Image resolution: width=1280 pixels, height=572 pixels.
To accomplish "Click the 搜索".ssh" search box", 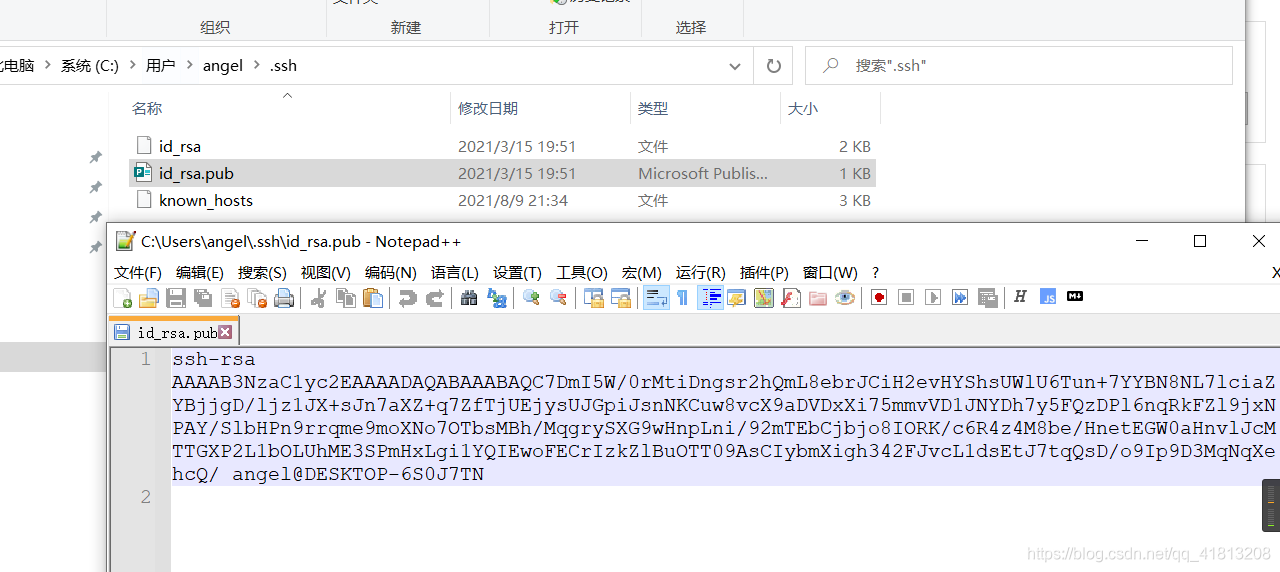I will (1019, 66).
